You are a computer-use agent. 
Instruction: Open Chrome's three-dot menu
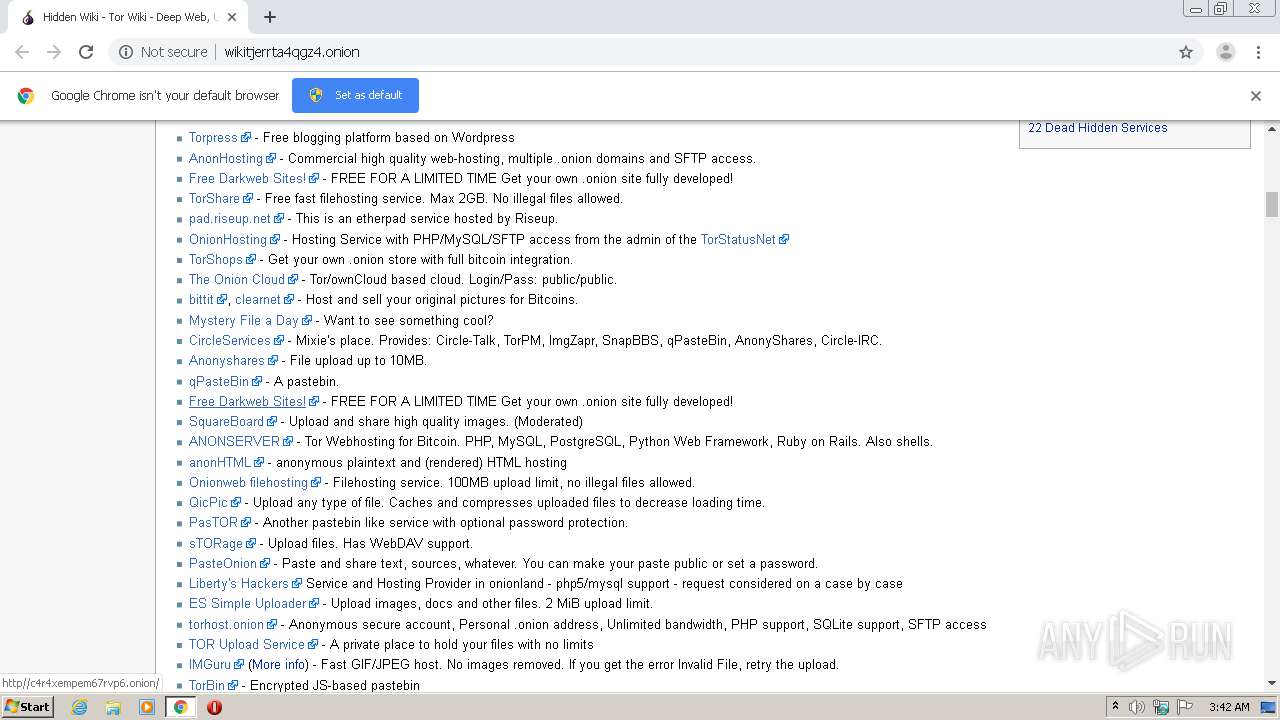tap(1258, 52)
